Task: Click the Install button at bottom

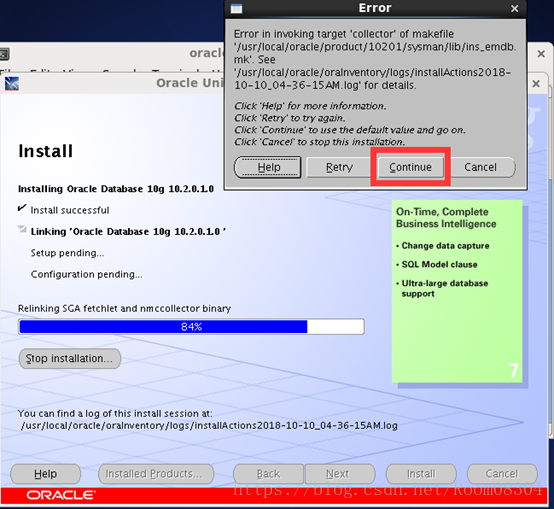Action: tap(421, 474)
